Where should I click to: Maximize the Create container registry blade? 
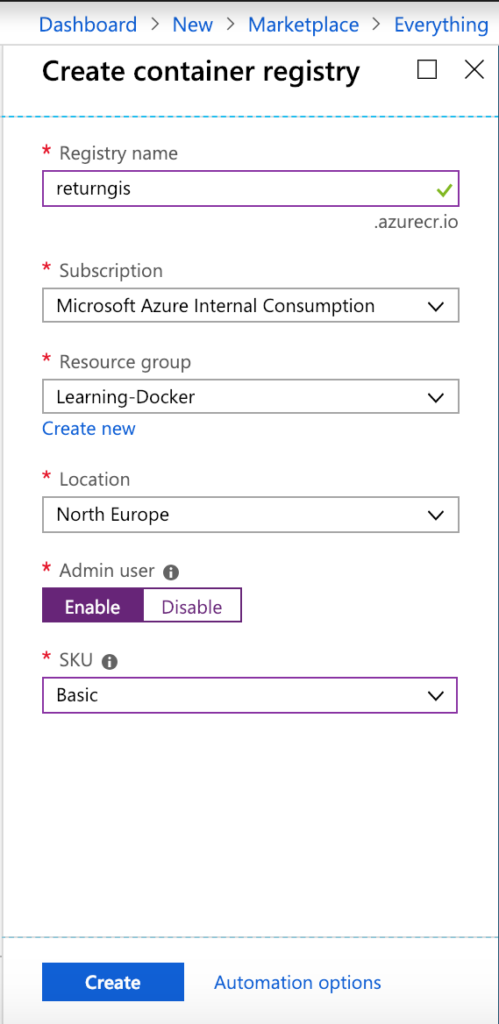tap(427, 69)
